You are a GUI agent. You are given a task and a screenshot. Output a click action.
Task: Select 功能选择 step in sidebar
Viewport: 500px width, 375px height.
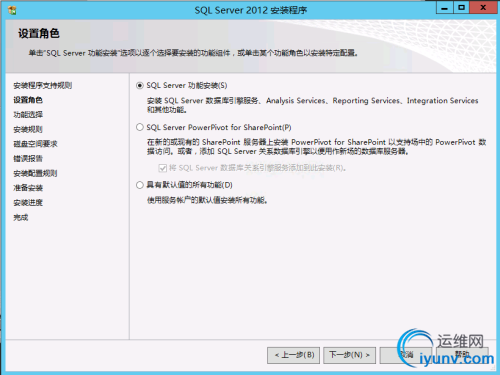click(x=28, y=115)
